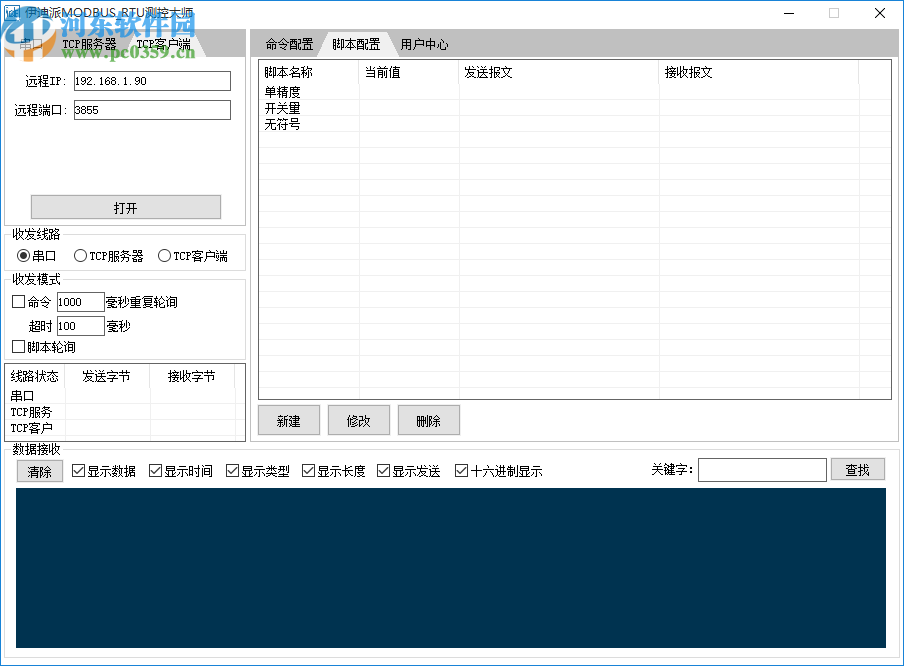Select the TCP客户端 radio option

[x=164, y=255]
